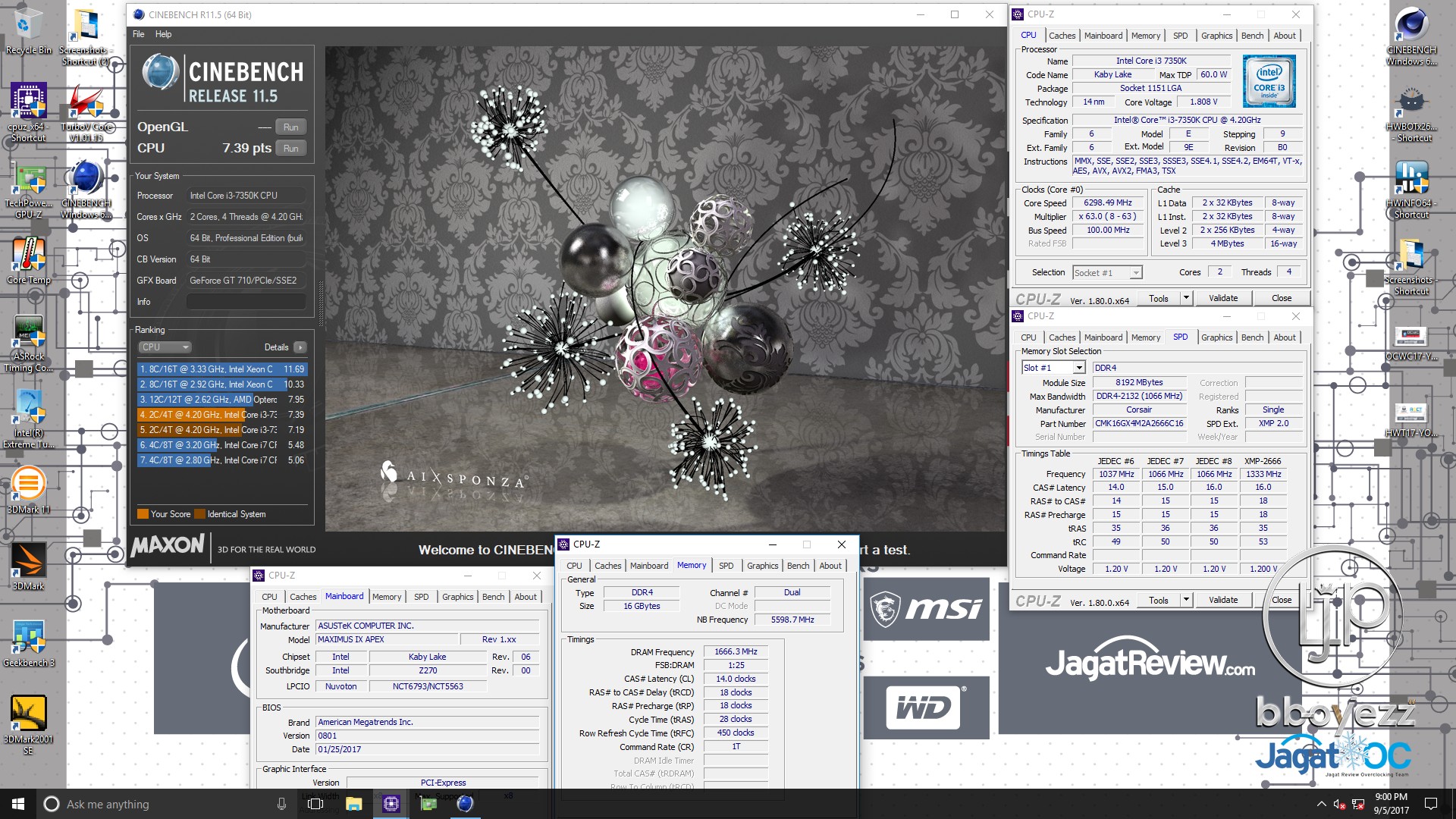
Task: Open the Cinebench Help menu
Action: tap(163, 34)
